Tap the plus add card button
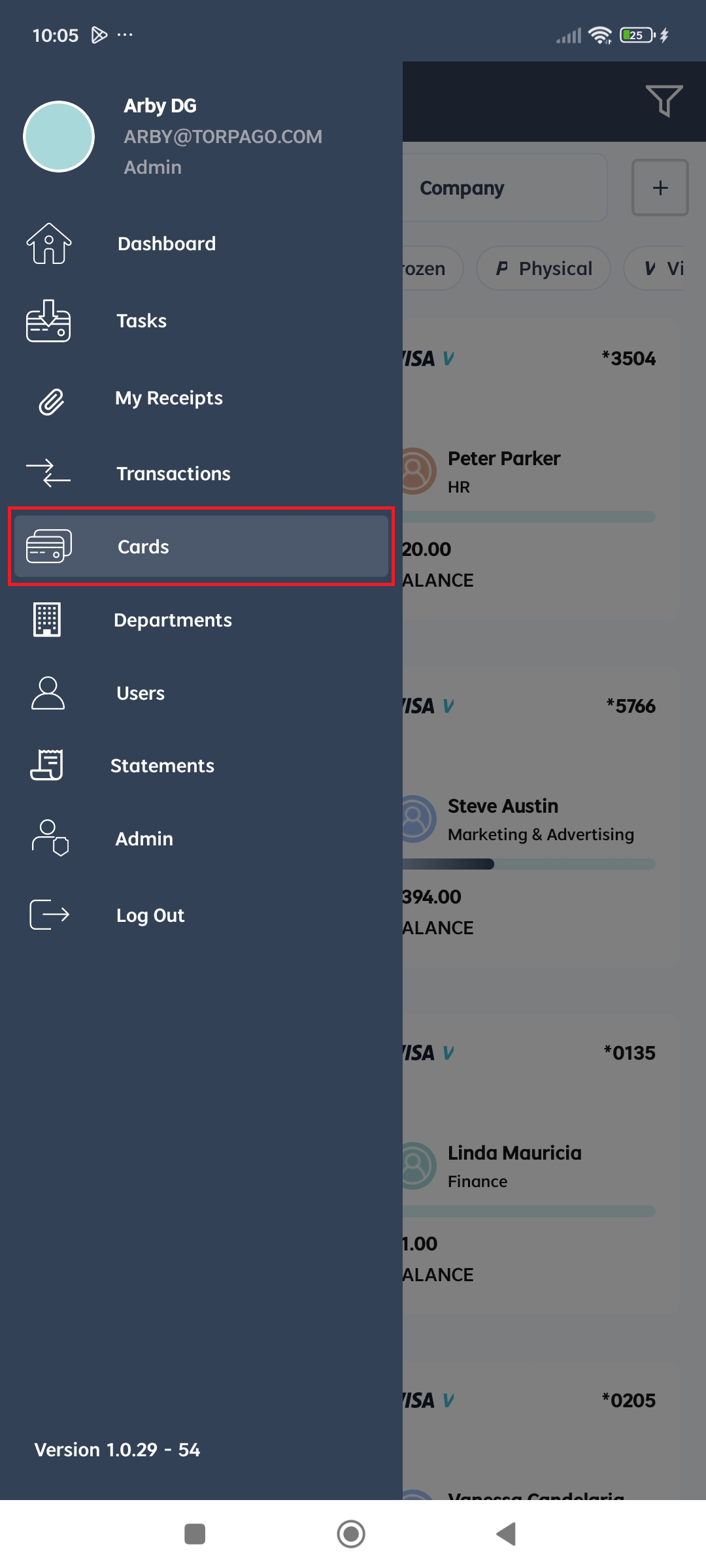706x1568 pixels. click(660, 188)
